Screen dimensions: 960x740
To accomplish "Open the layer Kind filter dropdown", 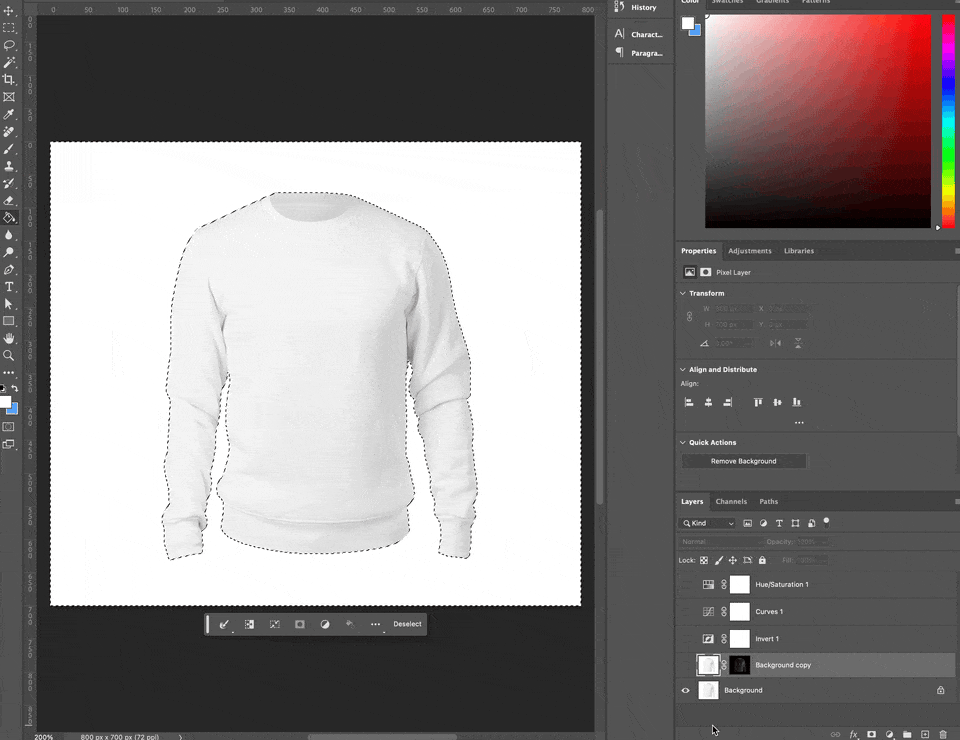I will coord(707,523).
